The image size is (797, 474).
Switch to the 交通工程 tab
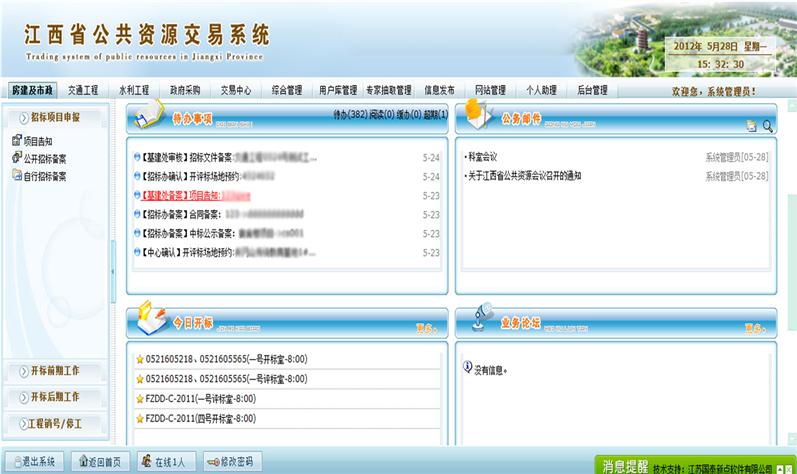pyautogui.click(x=83, y=90)
